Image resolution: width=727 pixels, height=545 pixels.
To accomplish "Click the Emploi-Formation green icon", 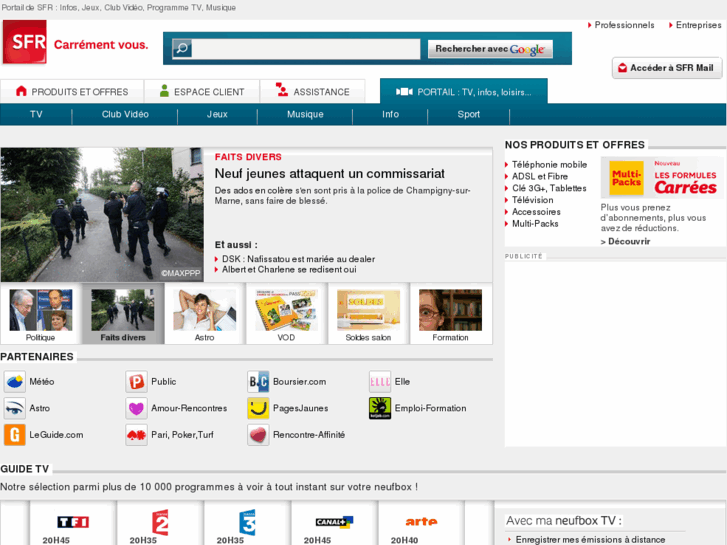I will pyautogui.click(x=380, y=408).
